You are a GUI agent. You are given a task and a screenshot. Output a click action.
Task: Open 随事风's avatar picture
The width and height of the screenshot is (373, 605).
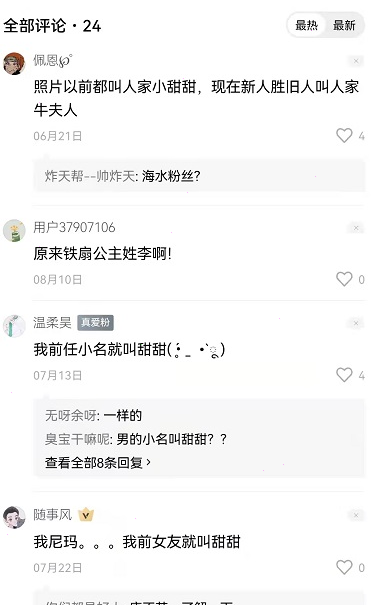[14, 517]
